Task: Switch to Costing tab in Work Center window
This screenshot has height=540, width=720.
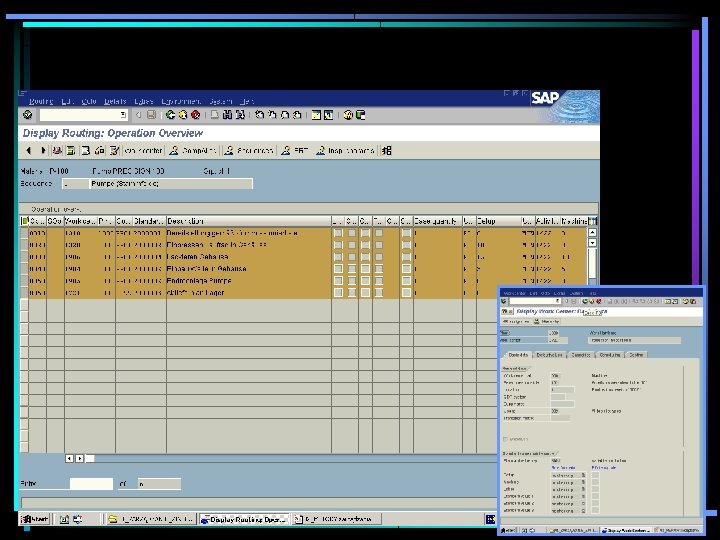Action: coord(636,354)
